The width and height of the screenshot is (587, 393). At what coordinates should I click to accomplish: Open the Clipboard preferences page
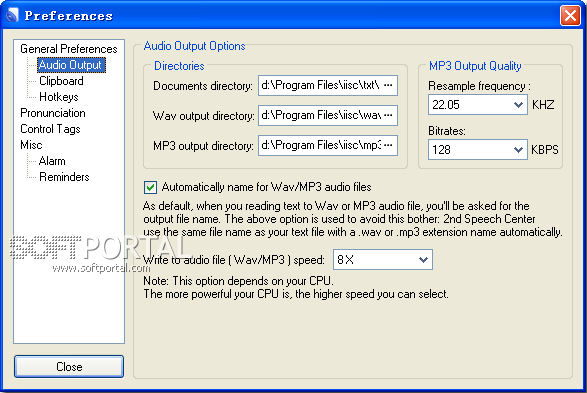click(61, 81)
